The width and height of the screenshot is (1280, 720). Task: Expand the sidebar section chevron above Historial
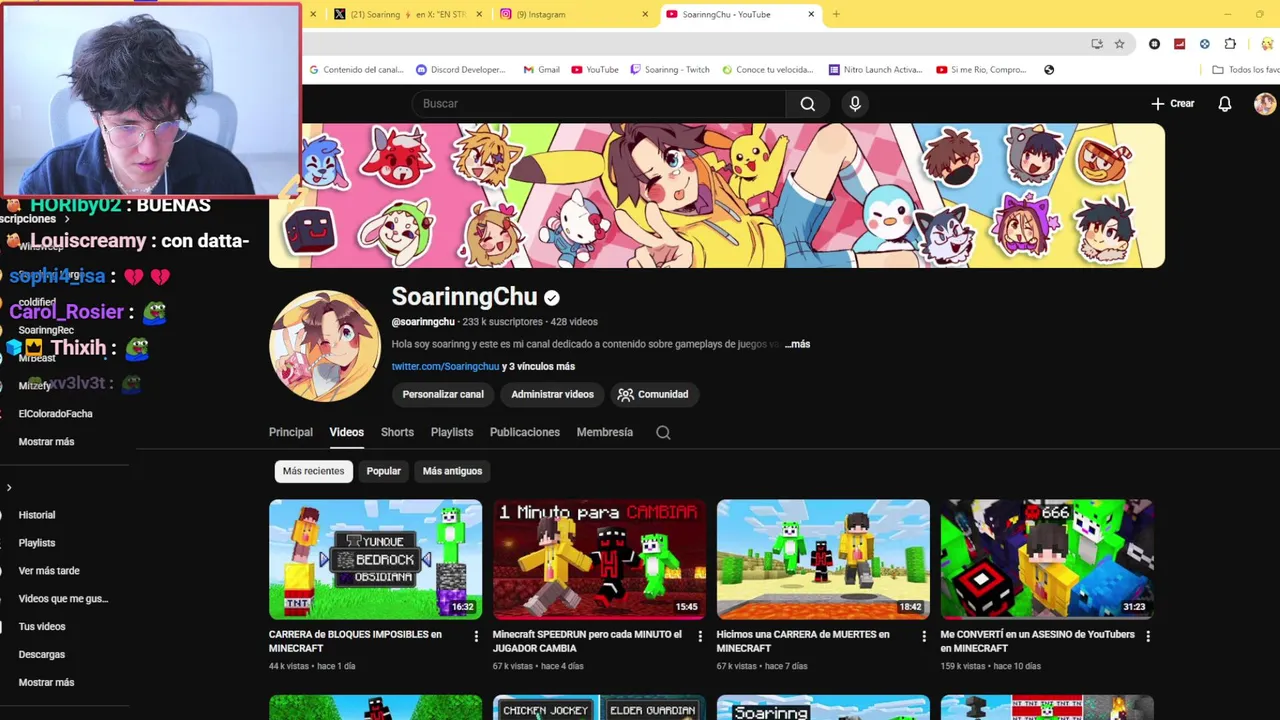click(x=9, y=488)
